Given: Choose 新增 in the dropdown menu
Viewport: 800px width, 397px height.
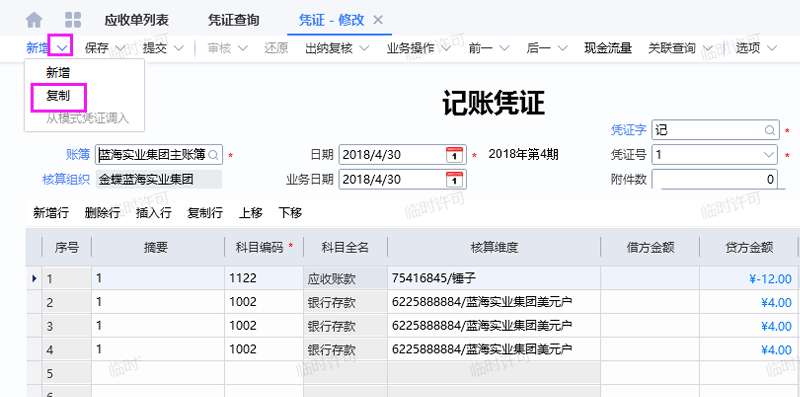Looking at the screenshot, I should point(58,73).
